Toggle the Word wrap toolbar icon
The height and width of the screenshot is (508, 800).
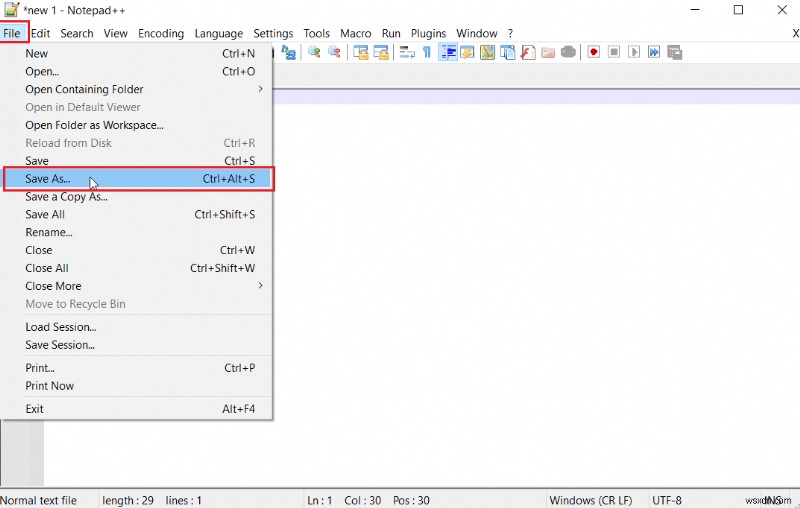[x=407, y=52]
